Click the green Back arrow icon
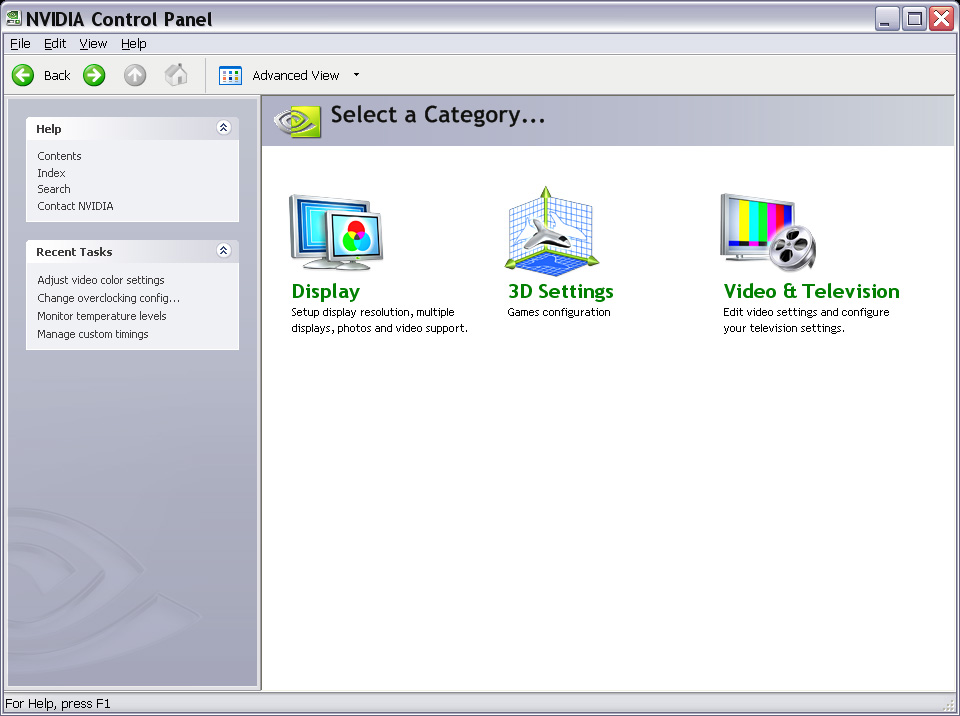Viewport: 960px width, 716px height. 23,75
